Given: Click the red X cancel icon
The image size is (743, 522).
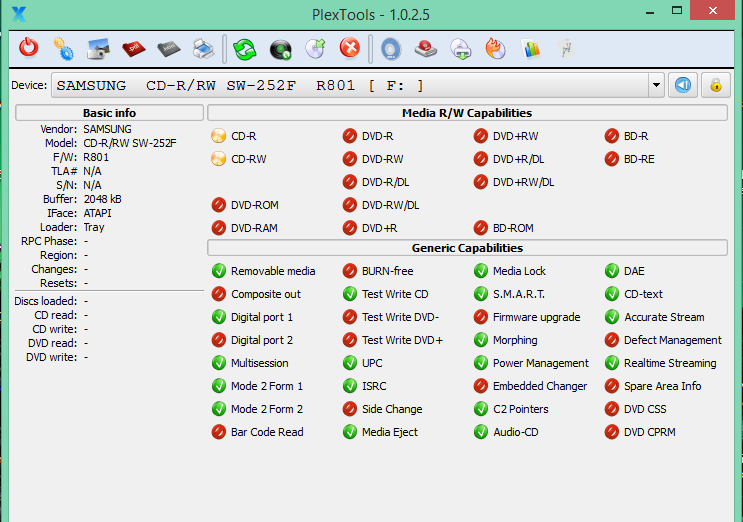Looking at the screenshot, I should 350,48.
